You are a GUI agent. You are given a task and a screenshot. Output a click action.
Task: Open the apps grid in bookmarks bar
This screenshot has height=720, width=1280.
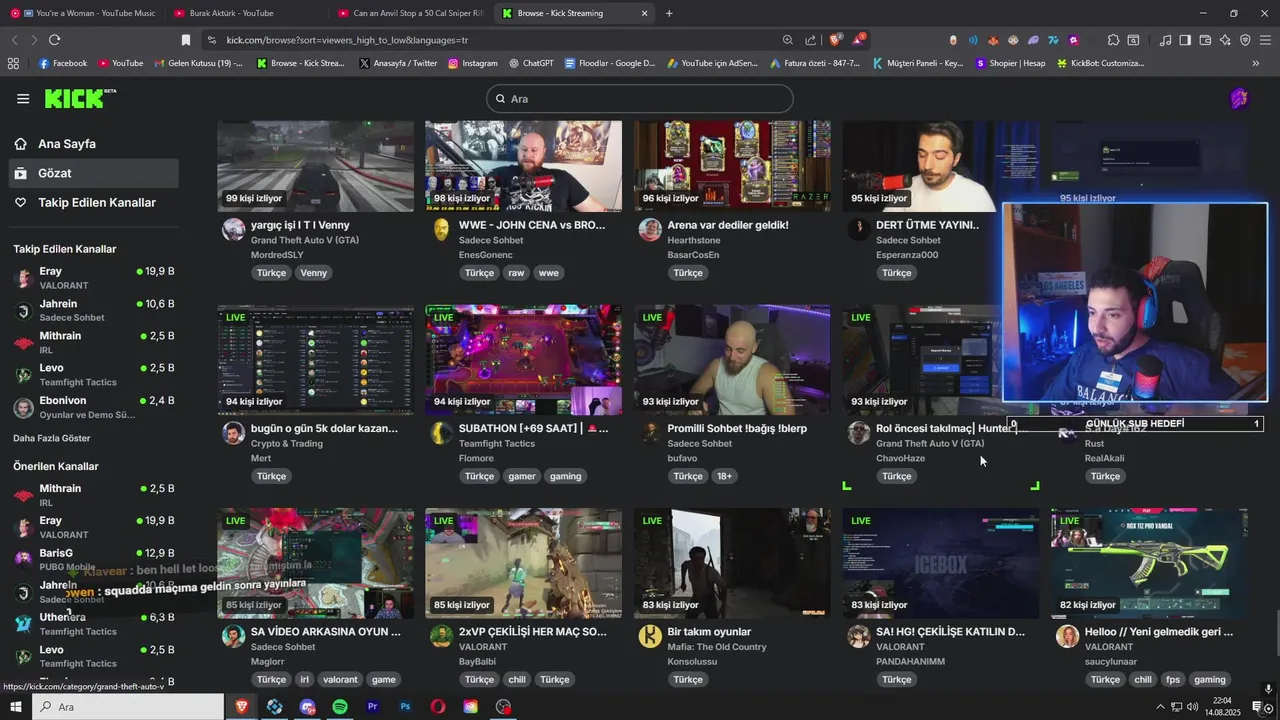13,63
